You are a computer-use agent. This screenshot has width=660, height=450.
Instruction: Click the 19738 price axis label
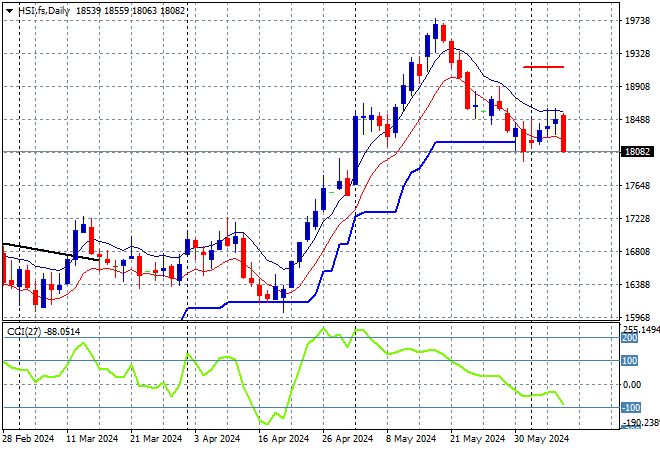[637, 20]
